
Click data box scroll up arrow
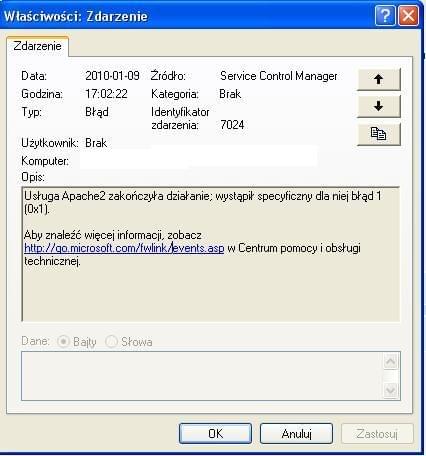coord(390,361)
